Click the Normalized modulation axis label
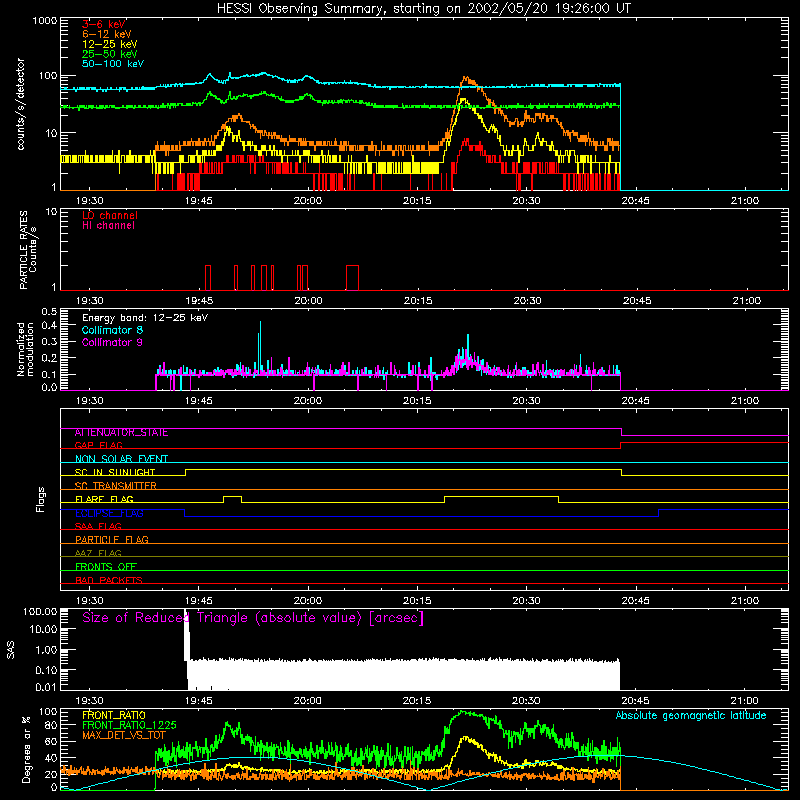Viewport: 800px width, 800px height. [25, 349]
